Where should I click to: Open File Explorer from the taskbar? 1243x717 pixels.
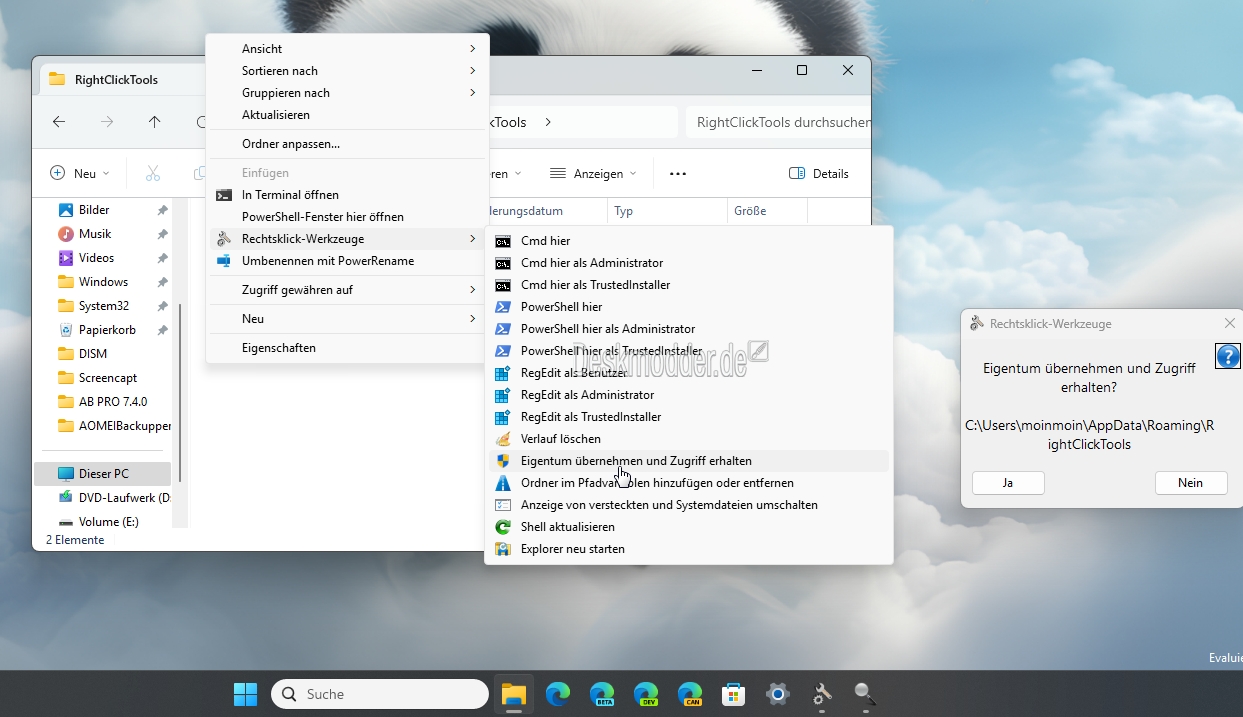point(514,694)
